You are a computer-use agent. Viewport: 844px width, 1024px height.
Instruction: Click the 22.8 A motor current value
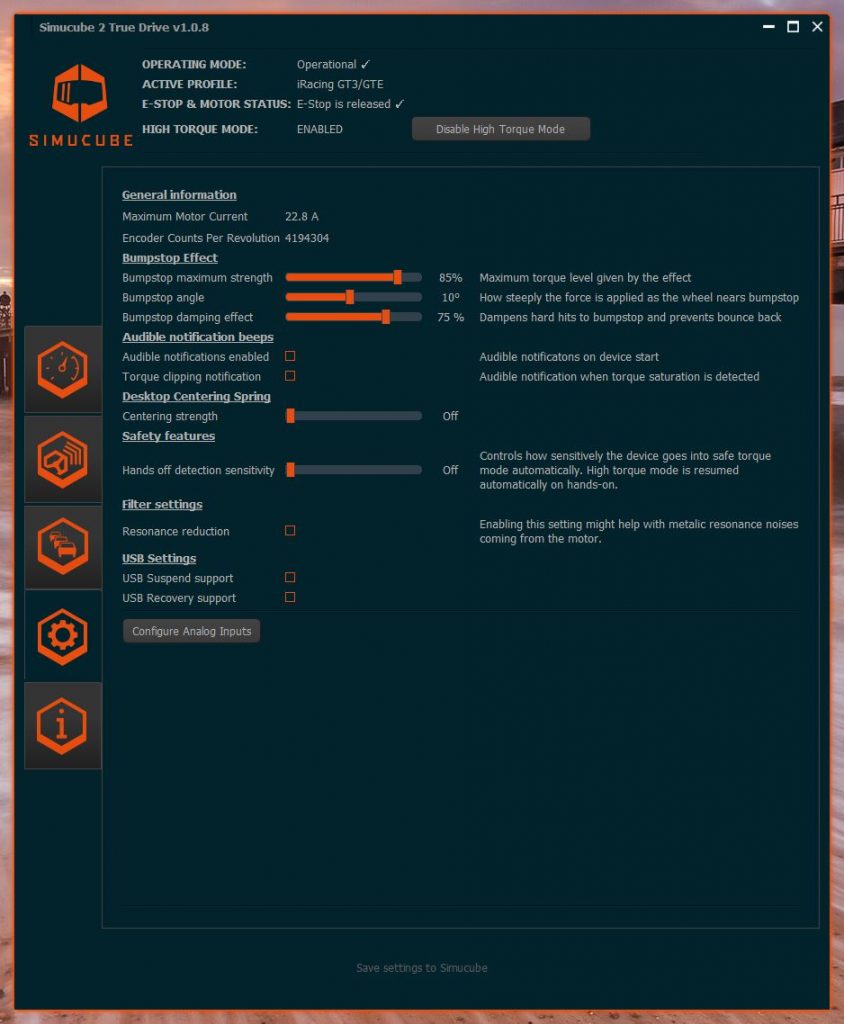tap(302, 217)
